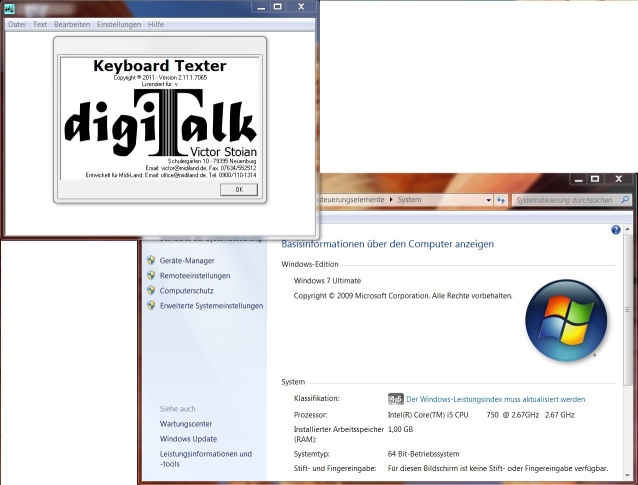Screen dimensions: 638x485
Task: Open Wartungscenter link
Action: [x=186, y=424]
